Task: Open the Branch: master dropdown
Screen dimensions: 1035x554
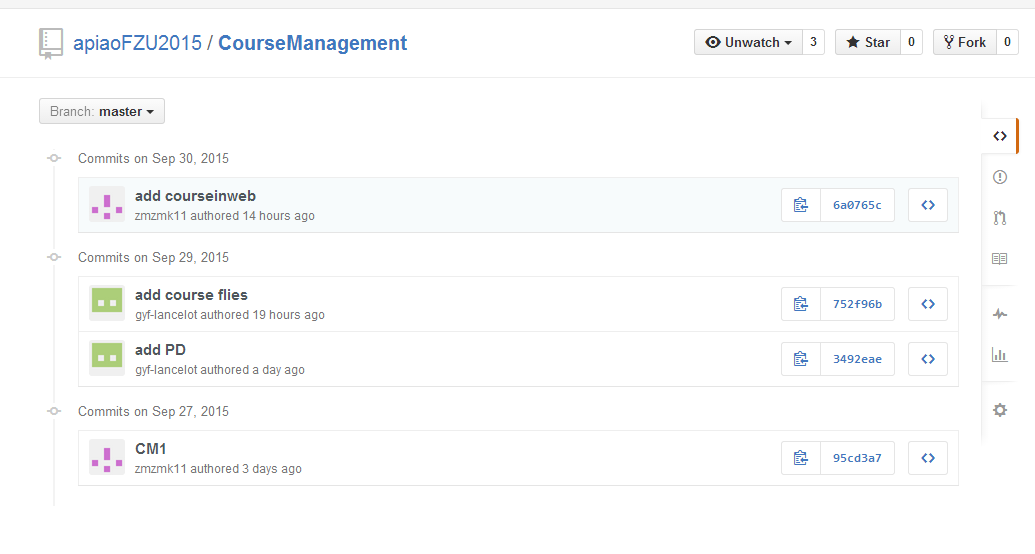Action: (x=102, y=111)
